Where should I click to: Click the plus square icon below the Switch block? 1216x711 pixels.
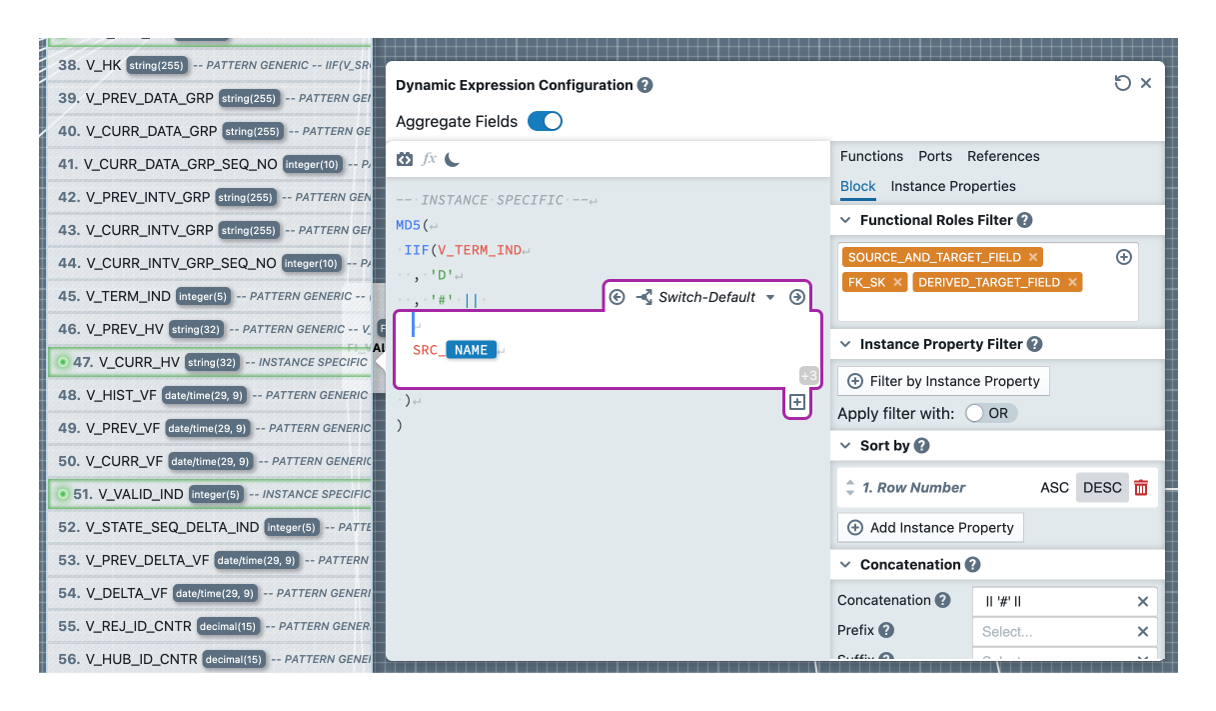pyautogui.click(x=797, y=402)
